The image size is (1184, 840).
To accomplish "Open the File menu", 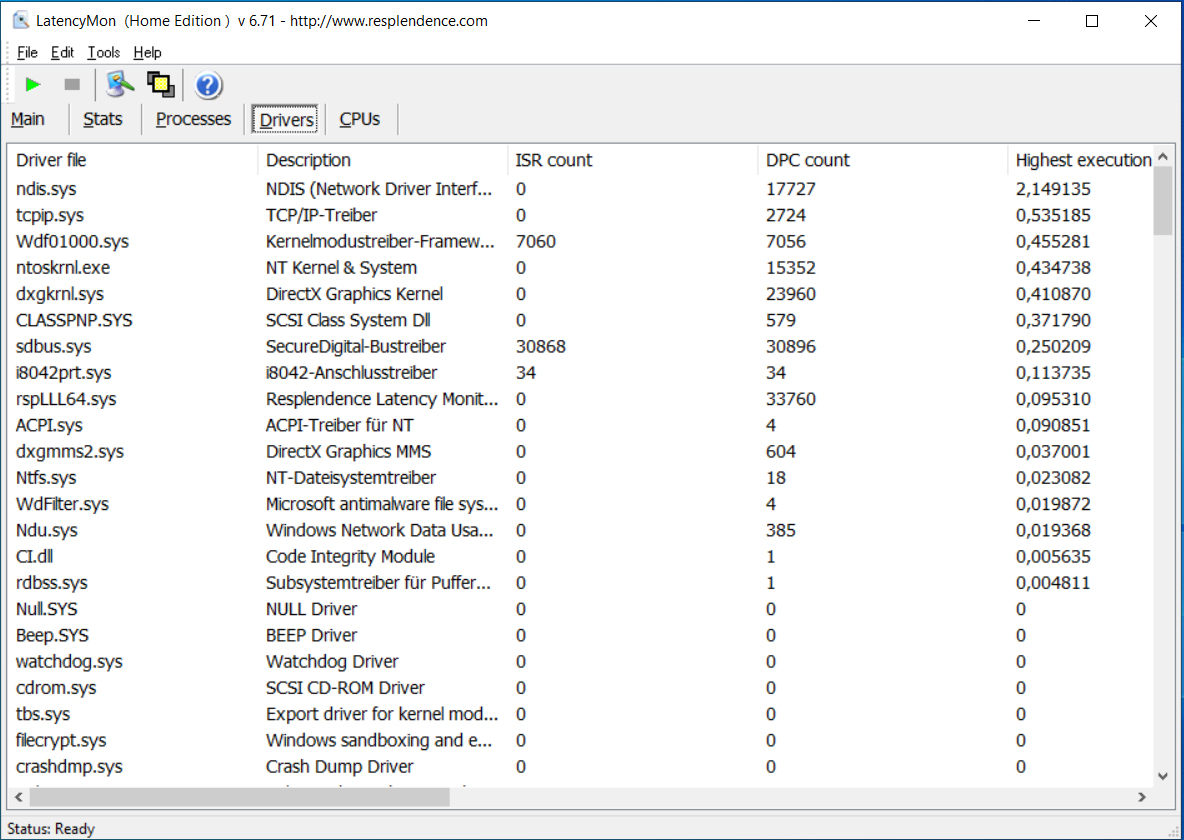I will (x=27, y=53).
